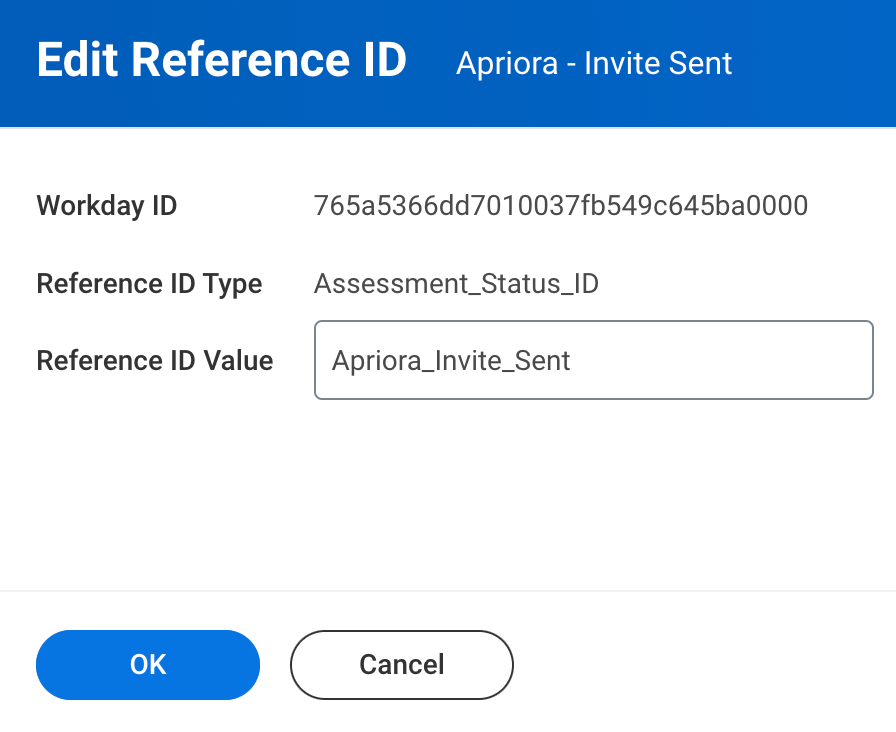Viewport: 896px width, 732px height.
Task: Select the Workday ID value 765a5366dd7010037fb549c645ba0000
Action: click(561, 206)
